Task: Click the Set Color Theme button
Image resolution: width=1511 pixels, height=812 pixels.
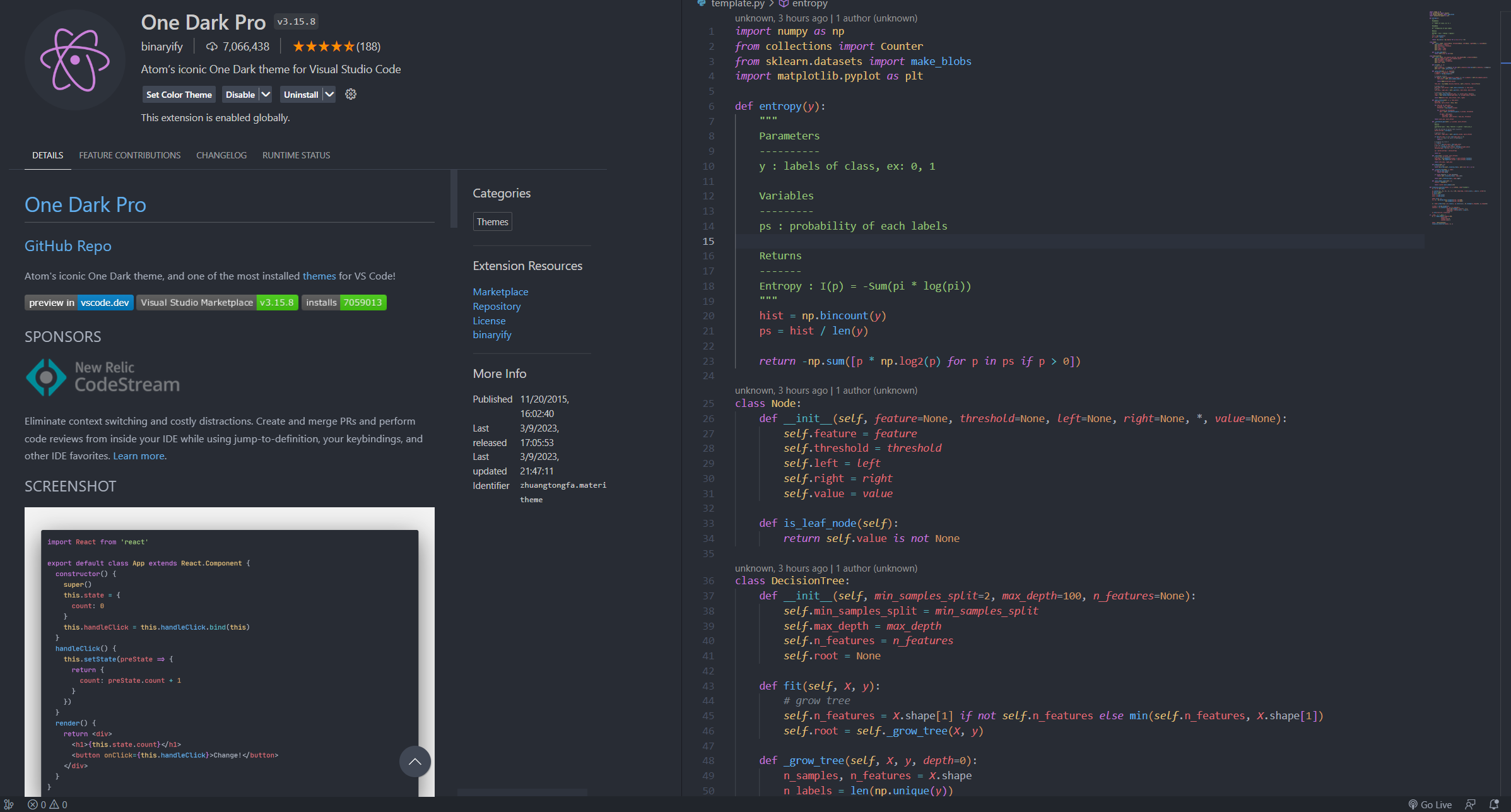Action: (x=179, y=95)
